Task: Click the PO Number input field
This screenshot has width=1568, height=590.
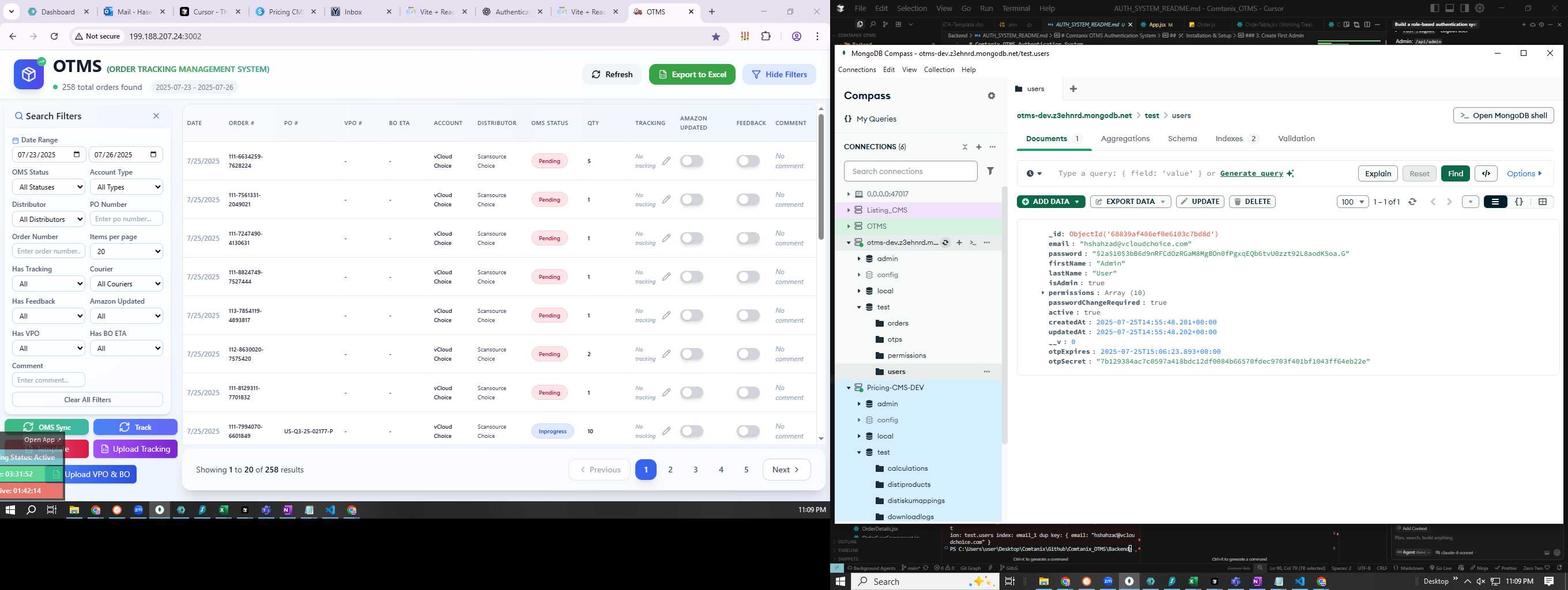Action: [x=127, y=219]
